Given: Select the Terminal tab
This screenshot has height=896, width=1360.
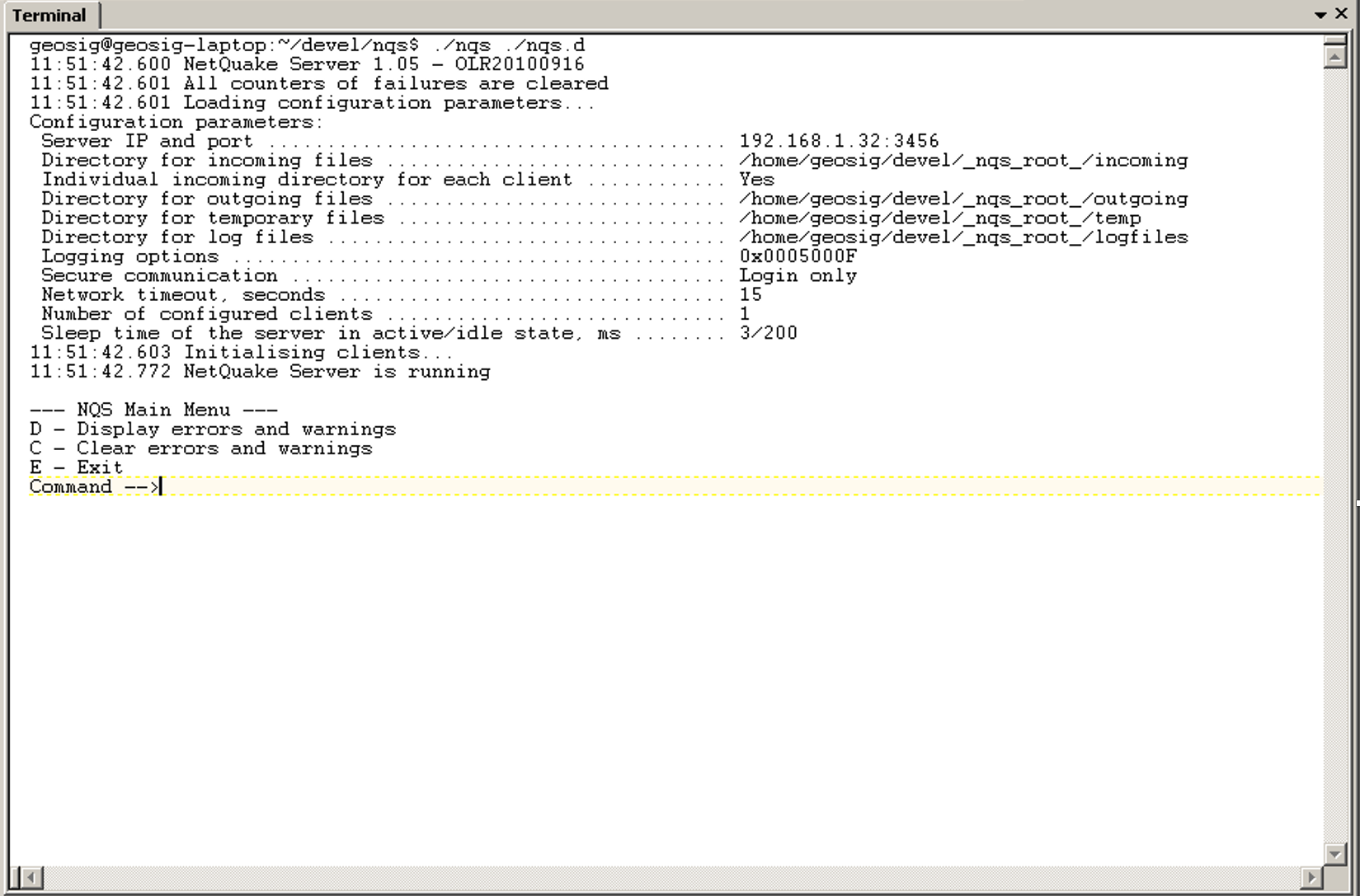Looking at the screenshot, I should pyautogui.click(x=52, y=14).
